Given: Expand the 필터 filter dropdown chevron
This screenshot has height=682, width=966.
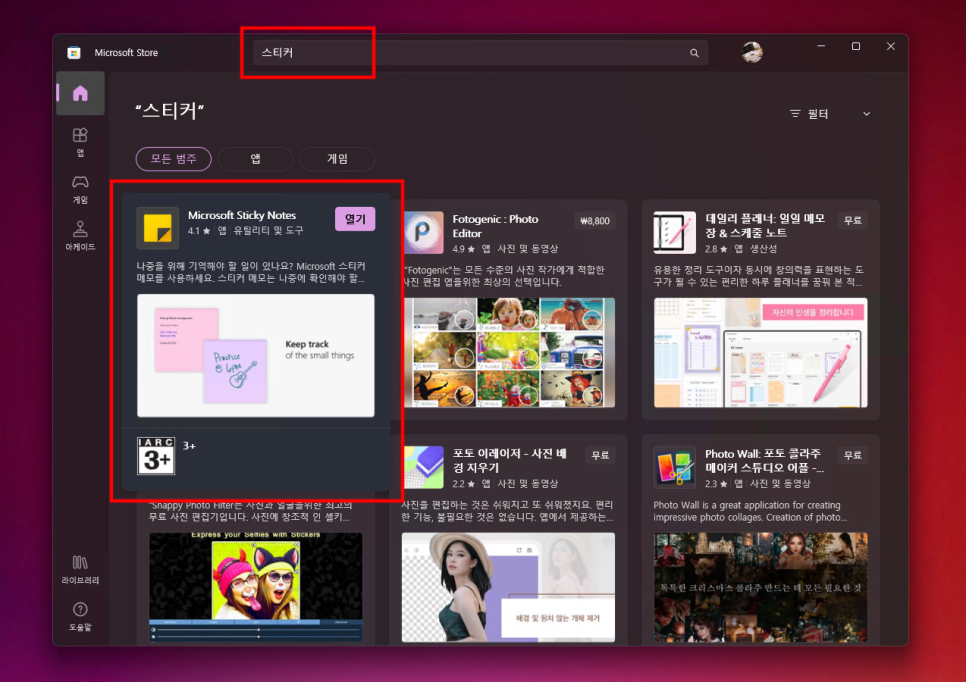Looking at the screenshot, I should click(866, 114).
